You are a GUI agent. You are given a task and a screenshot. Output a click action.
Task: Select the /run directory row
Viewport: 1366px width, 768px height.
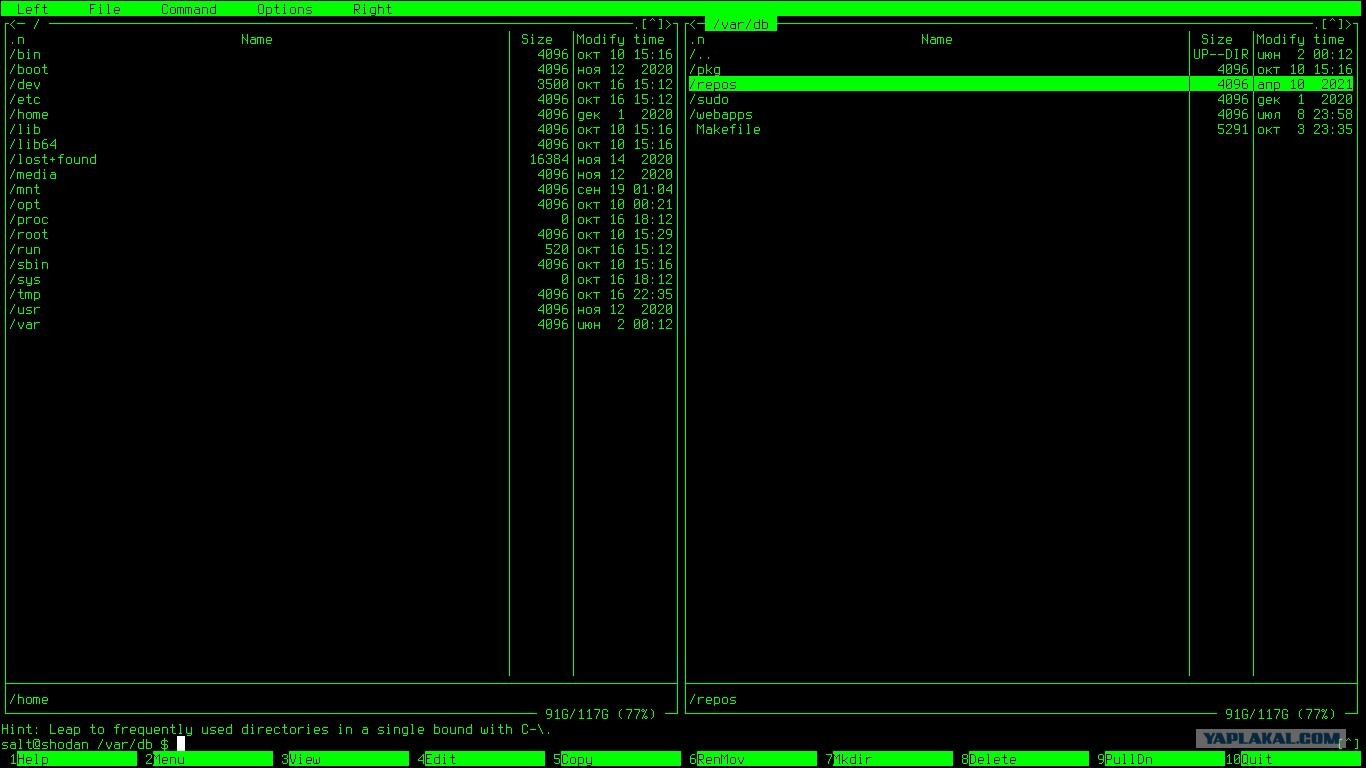coord(340,249)
